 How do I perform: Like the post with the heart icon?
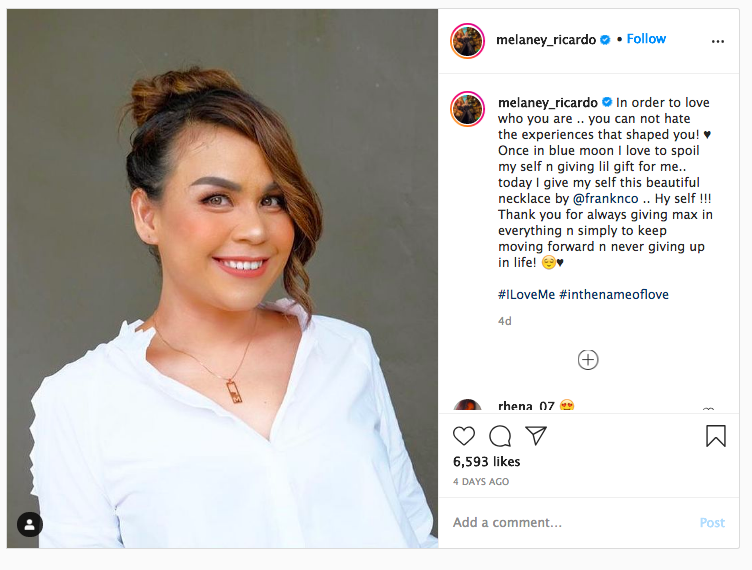(464, 436)
